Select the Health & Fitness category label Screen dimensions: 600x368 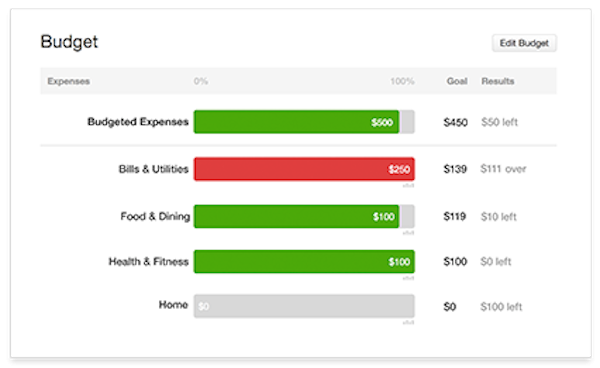148,262
